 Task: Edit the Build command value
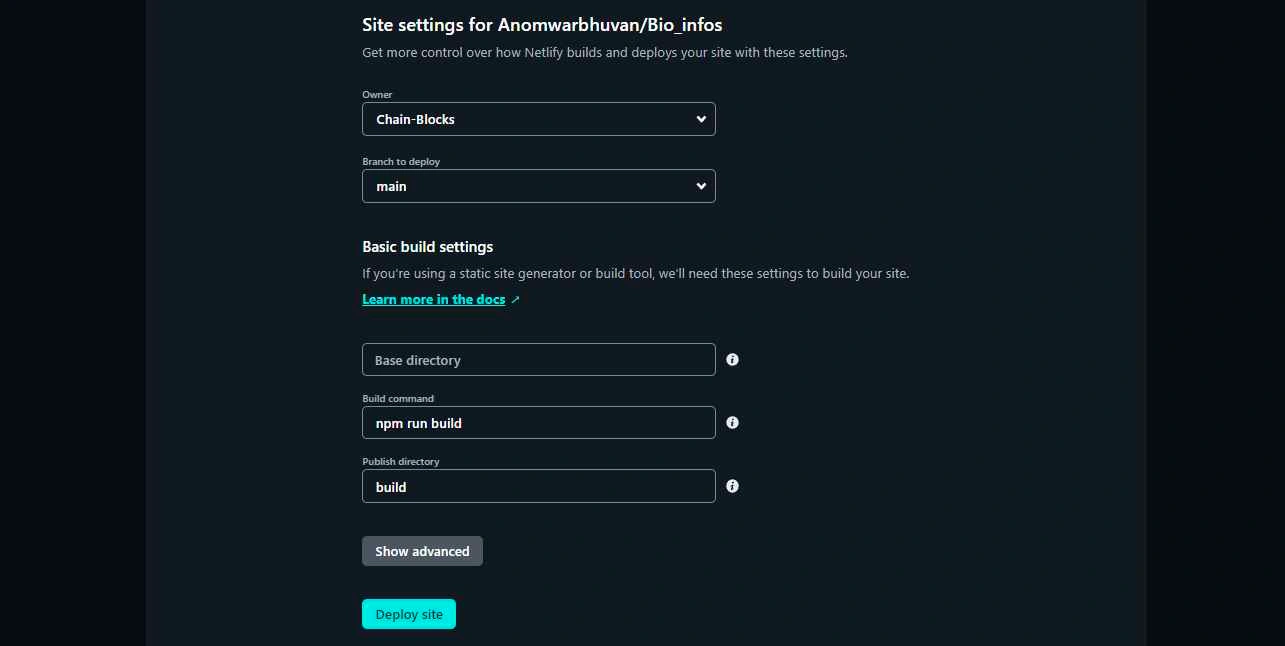pos(538,422)
